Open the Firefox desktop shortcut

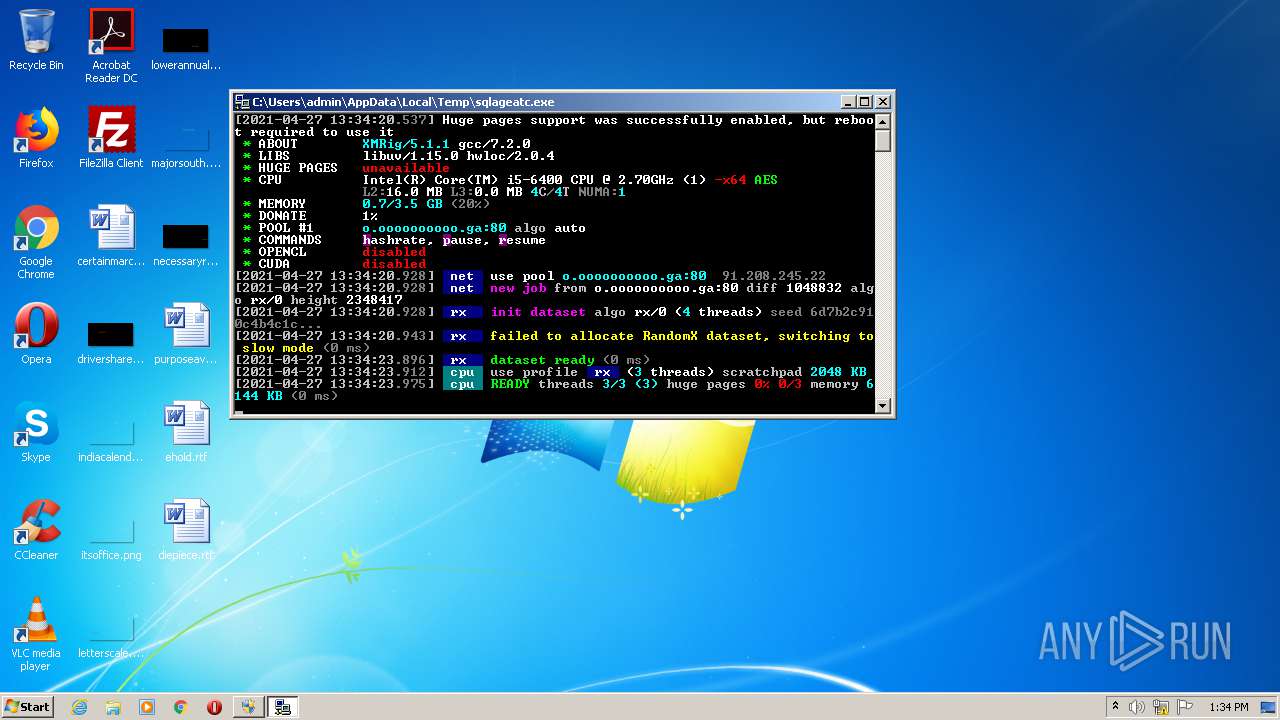pyautogui.click(x=36, y=138)
